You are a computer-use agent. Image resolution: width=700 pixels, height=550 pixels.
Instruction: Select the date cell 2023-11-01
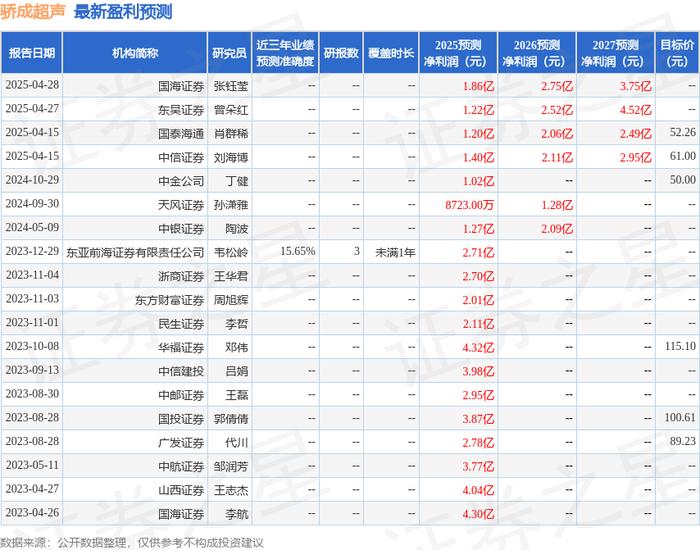(x=32, y=322)
